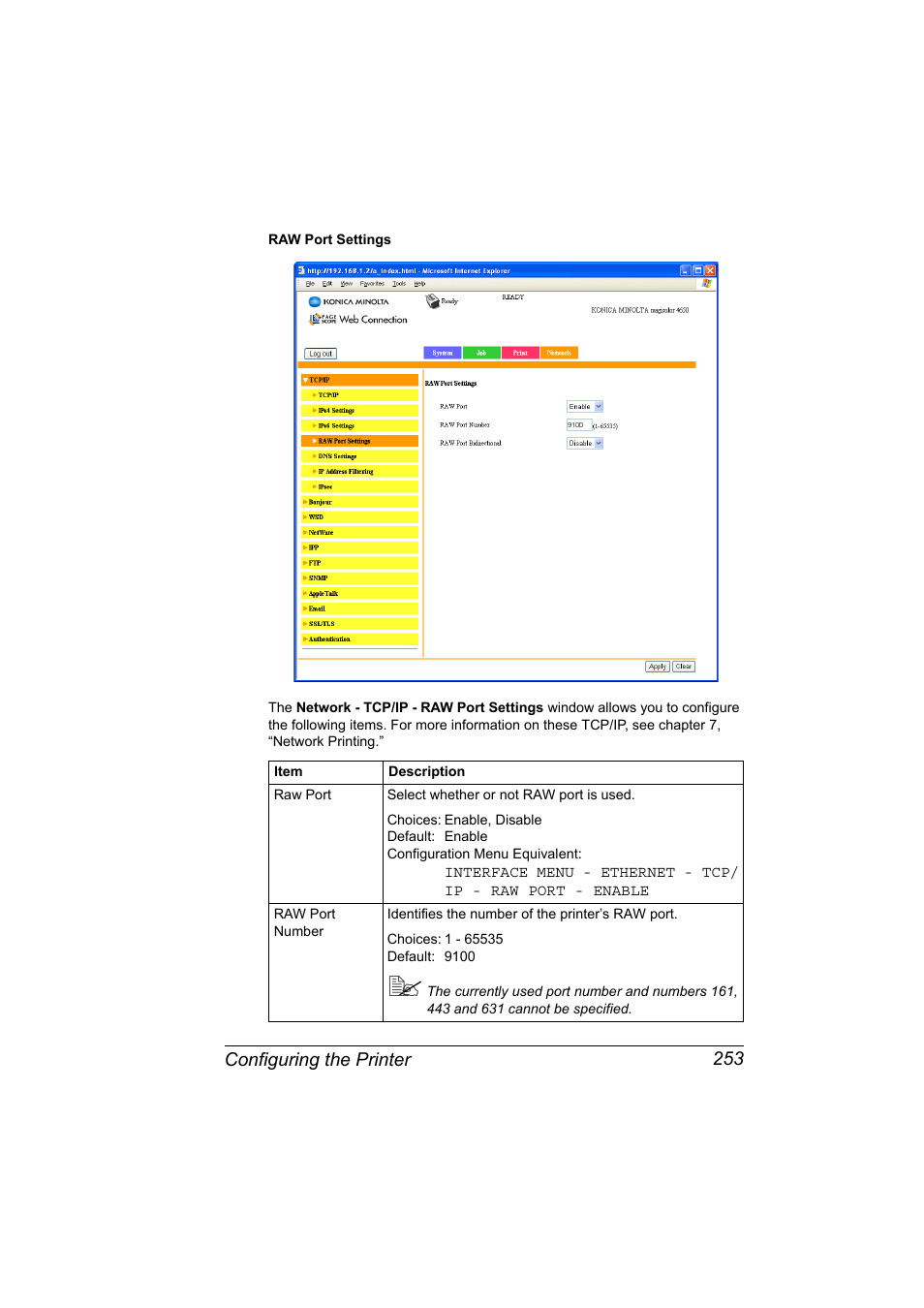Open the Favorites menu

coord(373,284)
